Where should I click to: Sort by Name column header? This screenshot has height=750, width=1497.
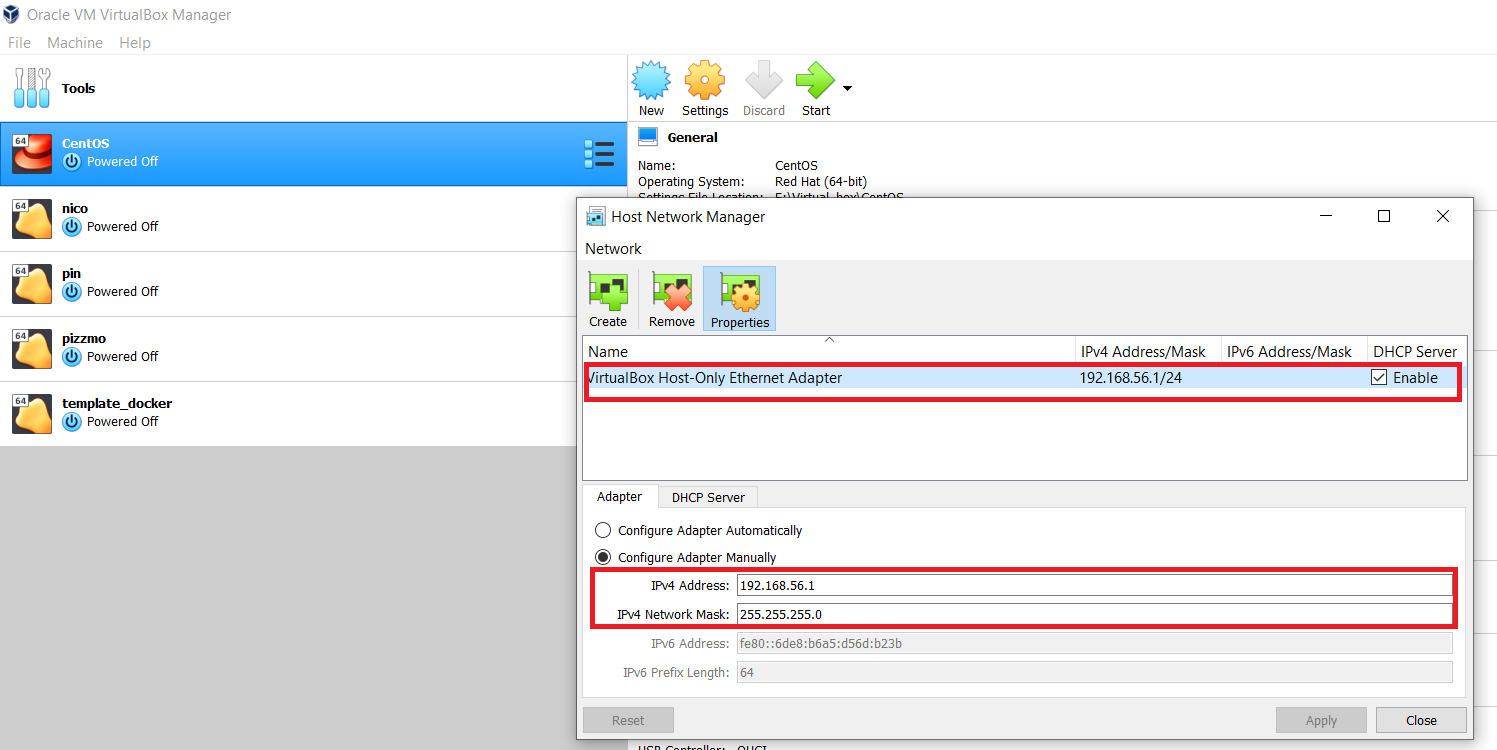829,351
